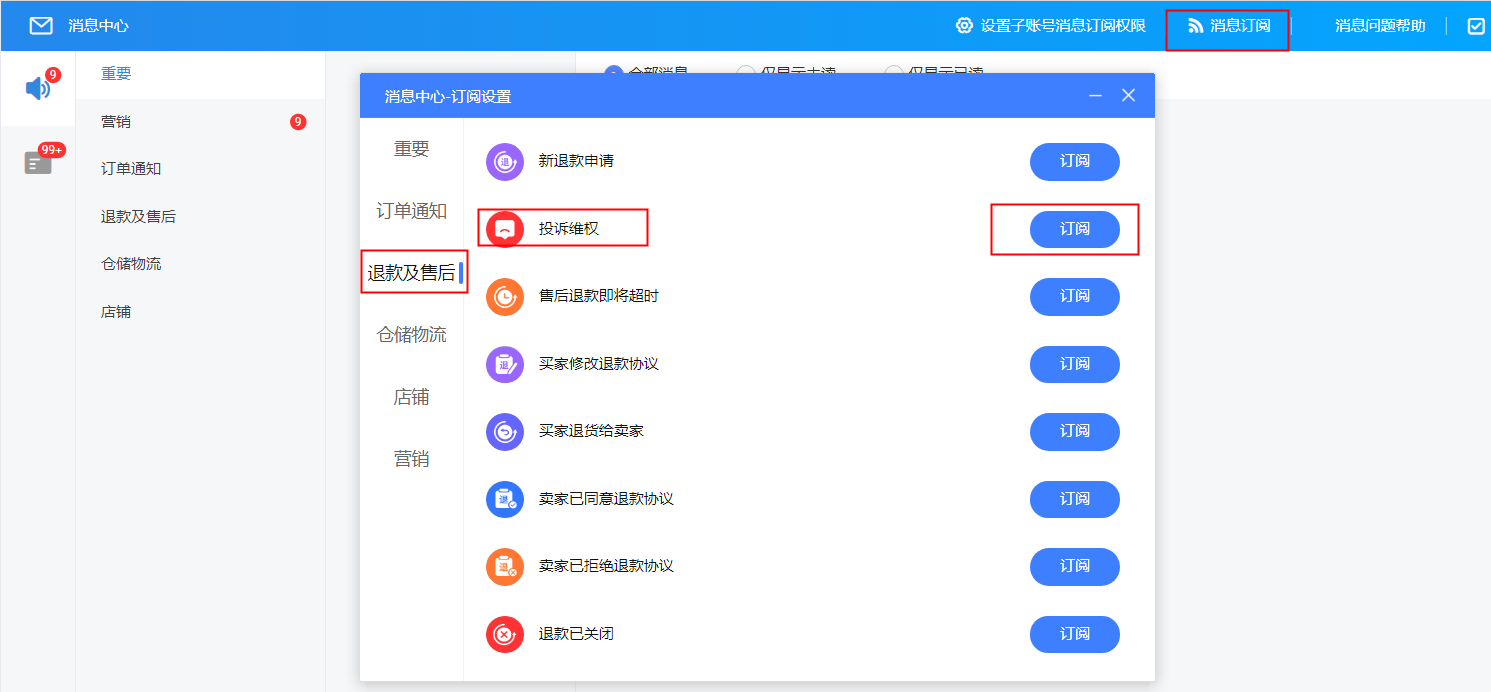Click the RSS icon next to 消息订阅
Viewport: 1491px width, 692px height.
(1195, 26)
